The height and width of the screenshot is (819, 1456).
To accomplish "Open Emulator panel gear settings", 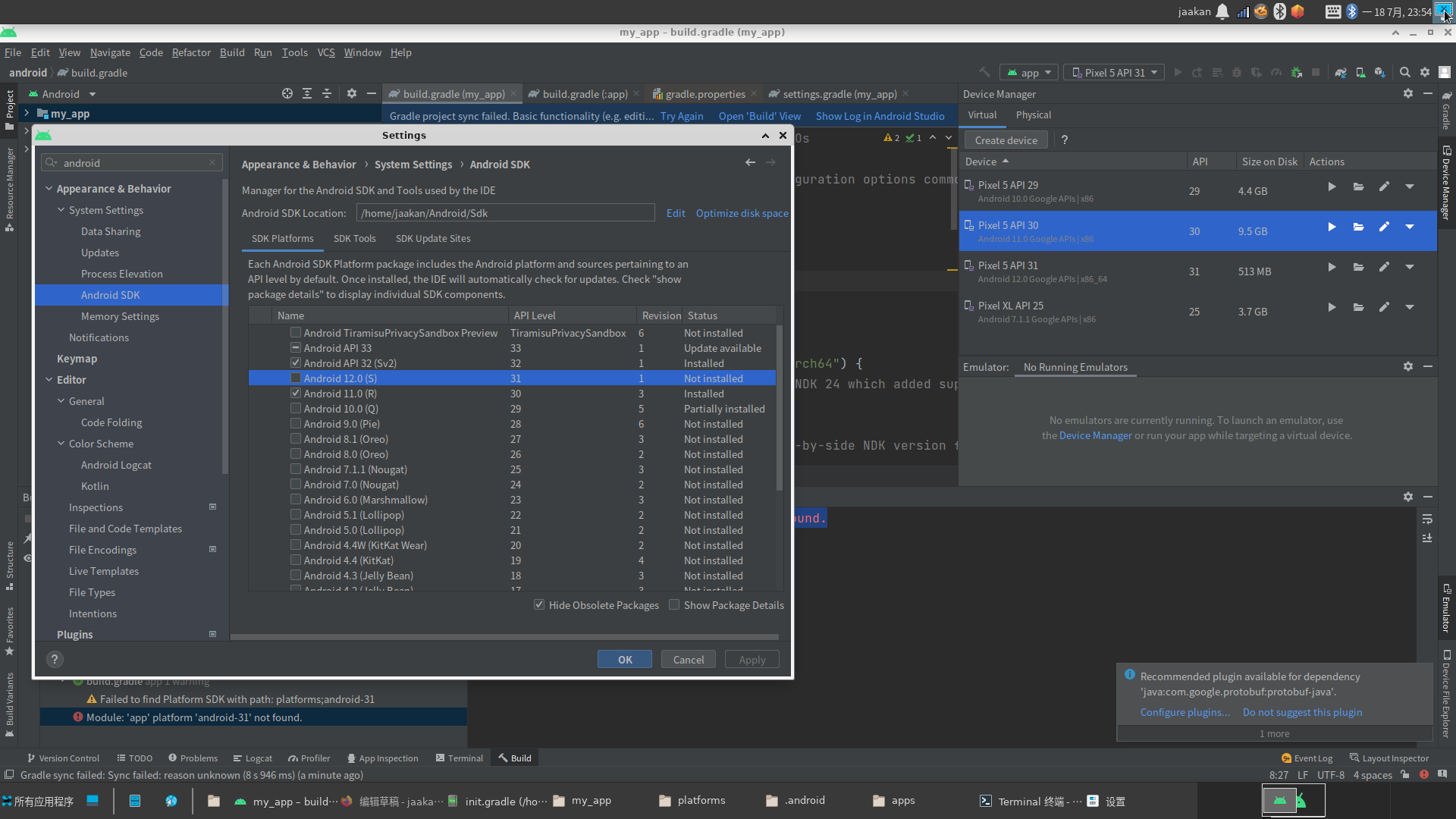I will coord(1408,366).
